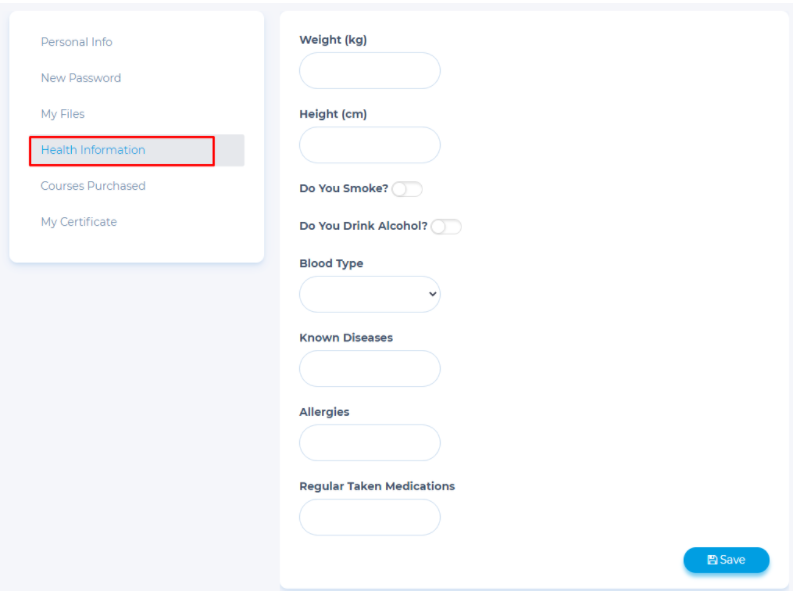Click the Do You Smoke label
Image resolution: width=793 pixels, height=593 pixels.
pyautogui.click(x=343, y=189)
